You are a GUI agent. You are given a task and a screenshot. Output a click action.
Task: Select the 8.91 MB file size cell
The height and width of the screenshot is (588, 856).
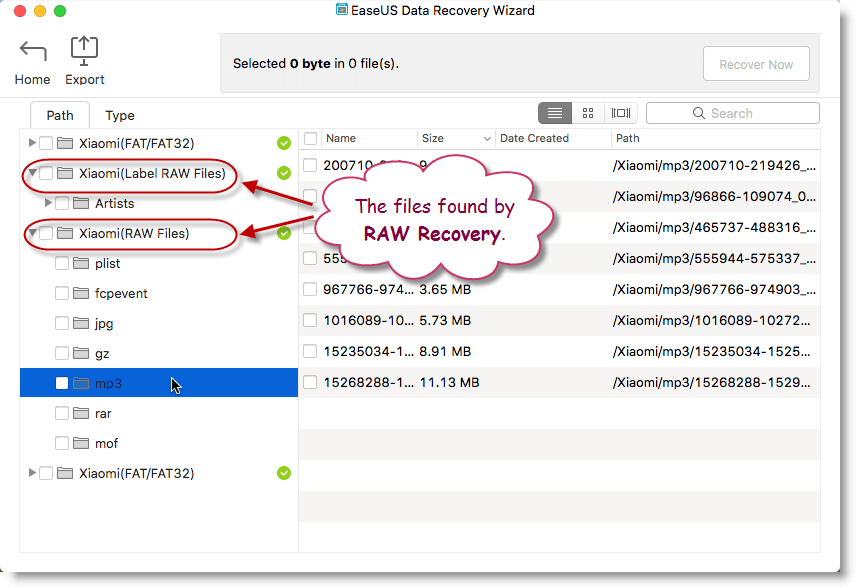click(445, 352)
